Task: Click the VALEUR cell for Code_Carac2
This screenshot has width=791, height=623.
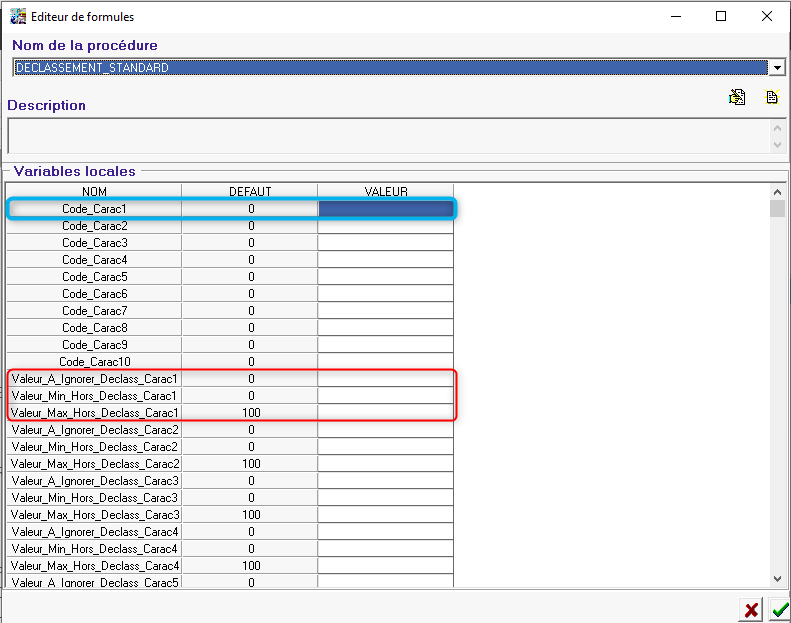Action: [385, 226]
